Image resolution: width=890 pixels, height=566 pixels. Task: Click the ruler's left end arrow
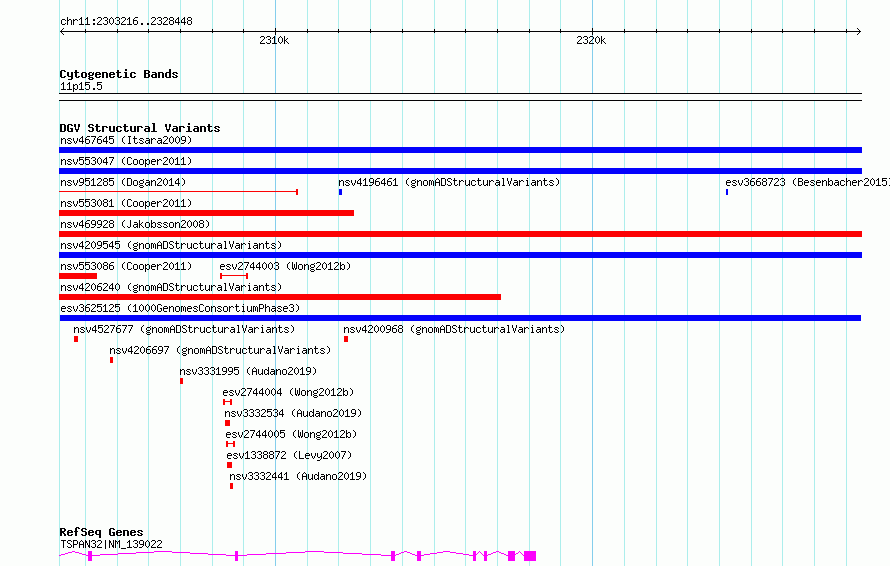62,32
